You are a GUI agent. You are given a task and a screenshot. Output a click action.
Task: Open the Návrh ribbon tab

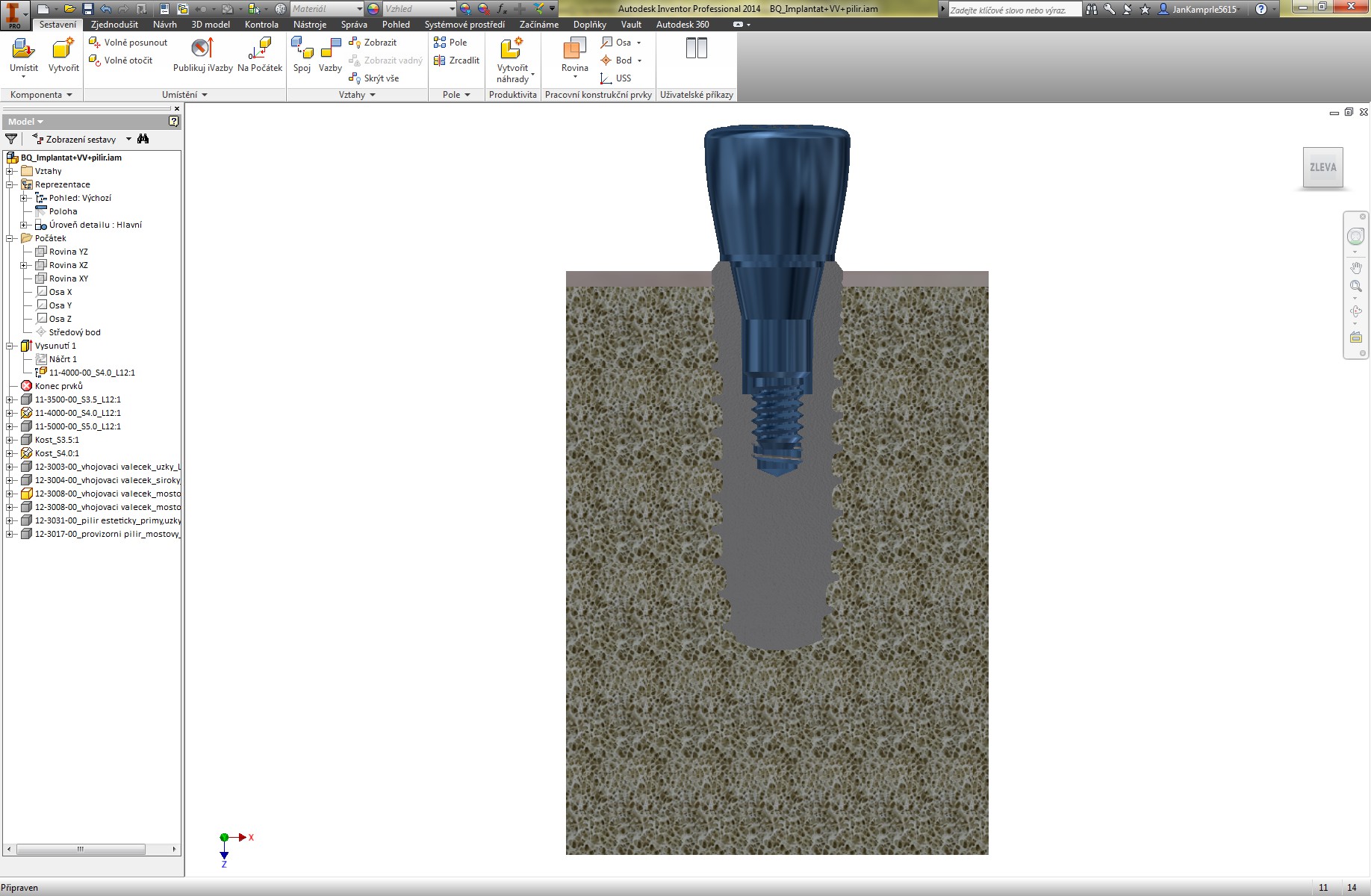pyautogui.click(x=165, y=25)
